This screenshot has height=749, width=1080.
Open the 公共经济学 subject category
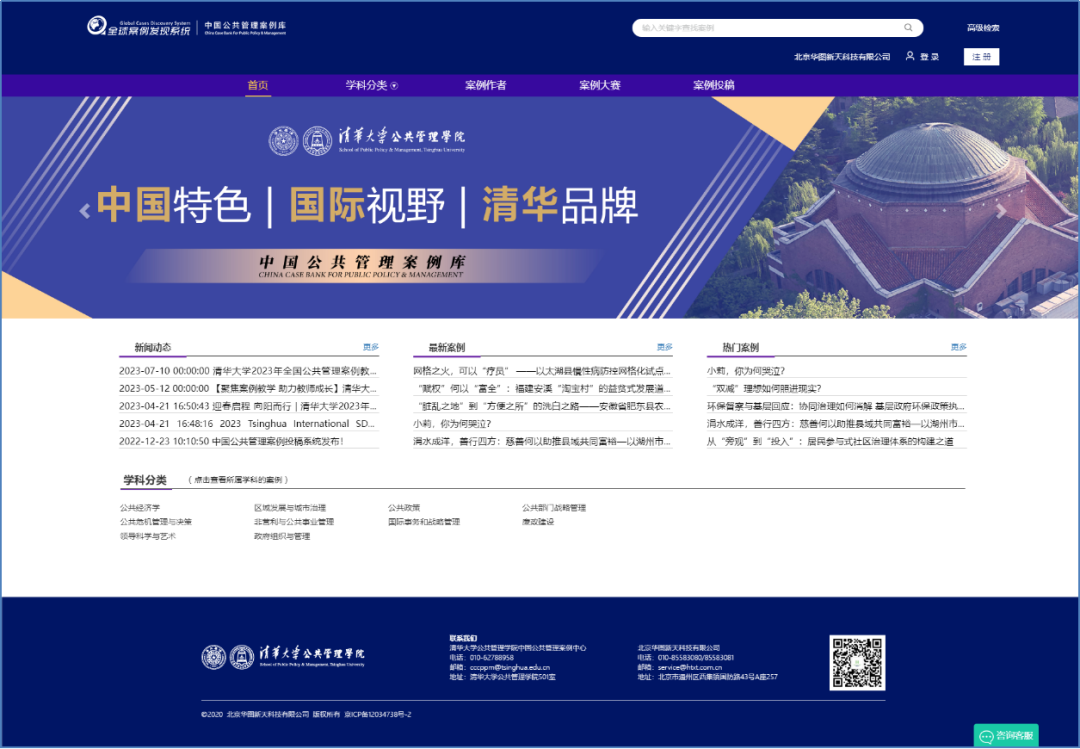(x=140, y=508)
